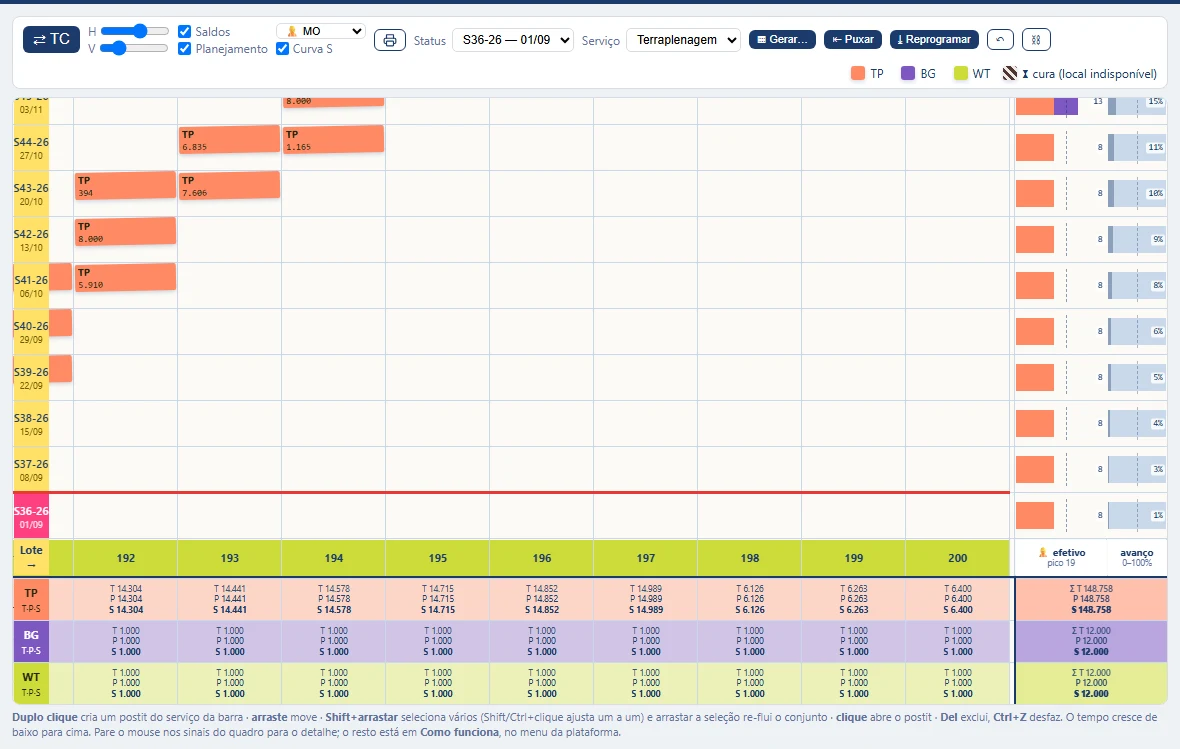Select lote column header 194
Screen dimensions: 1180x749
tap(333, 558)
